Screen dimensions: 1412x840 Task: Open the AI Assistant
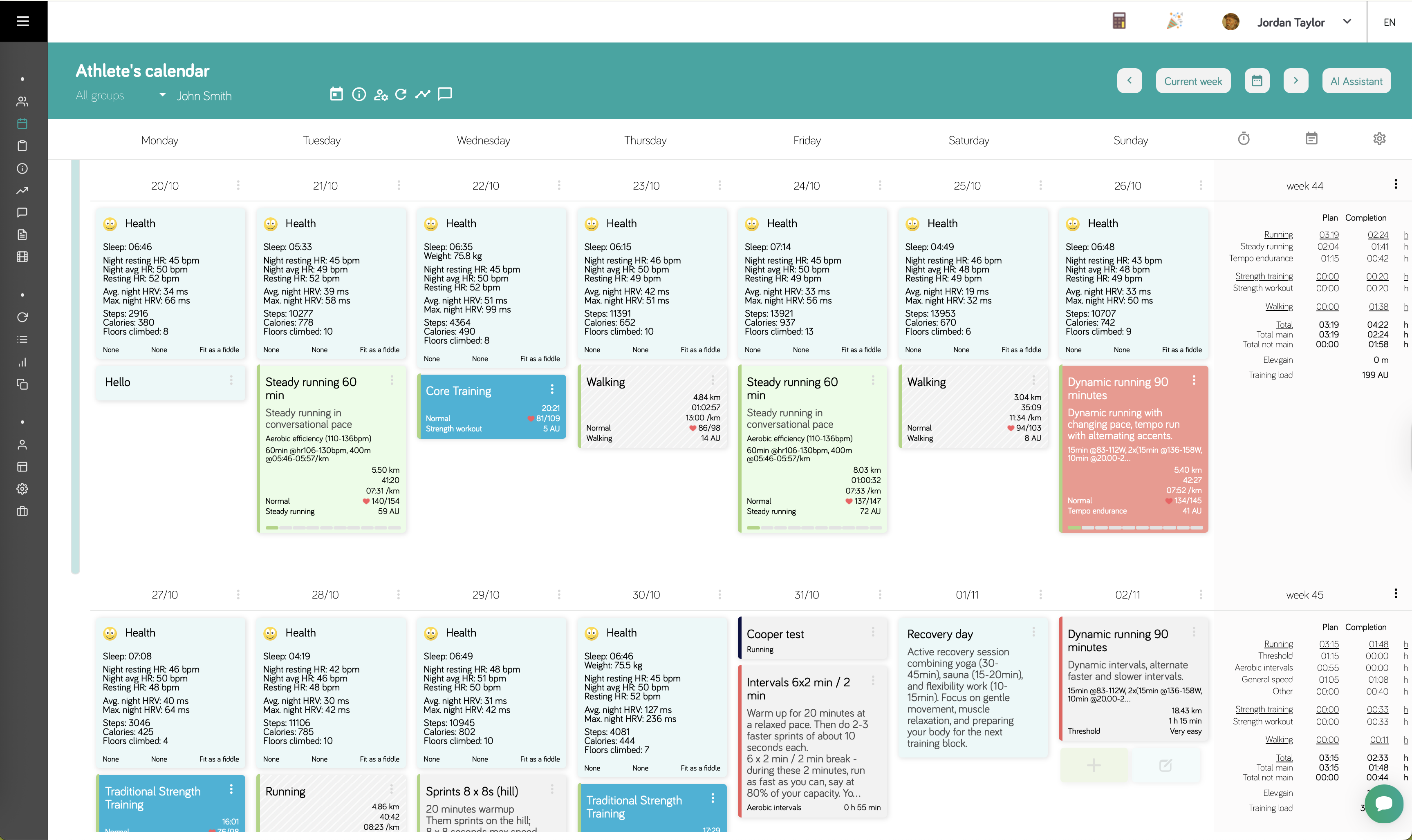[1356, 81]
